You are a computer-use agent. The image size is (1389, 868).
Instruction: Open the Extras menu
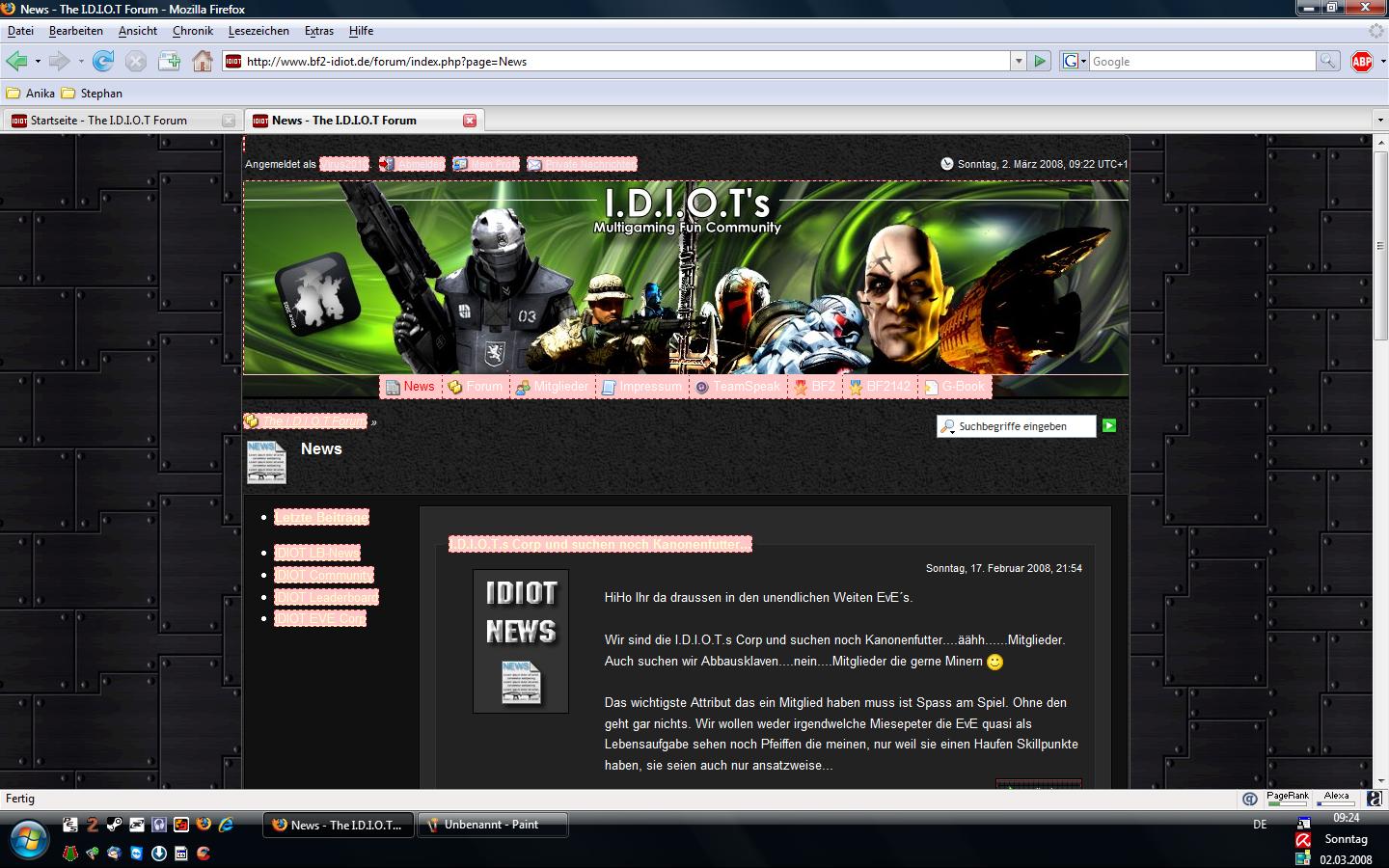(319, 31)
